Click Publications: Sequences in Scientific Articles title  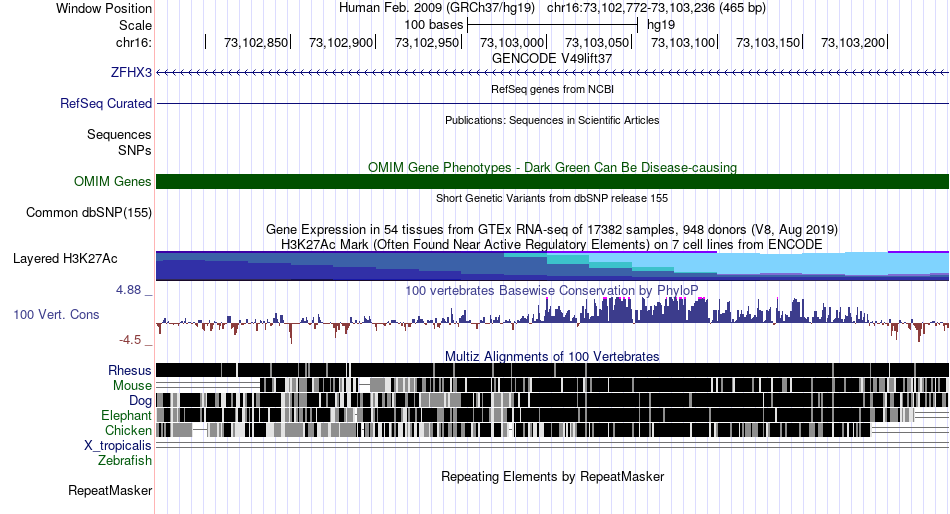(552, 120)
